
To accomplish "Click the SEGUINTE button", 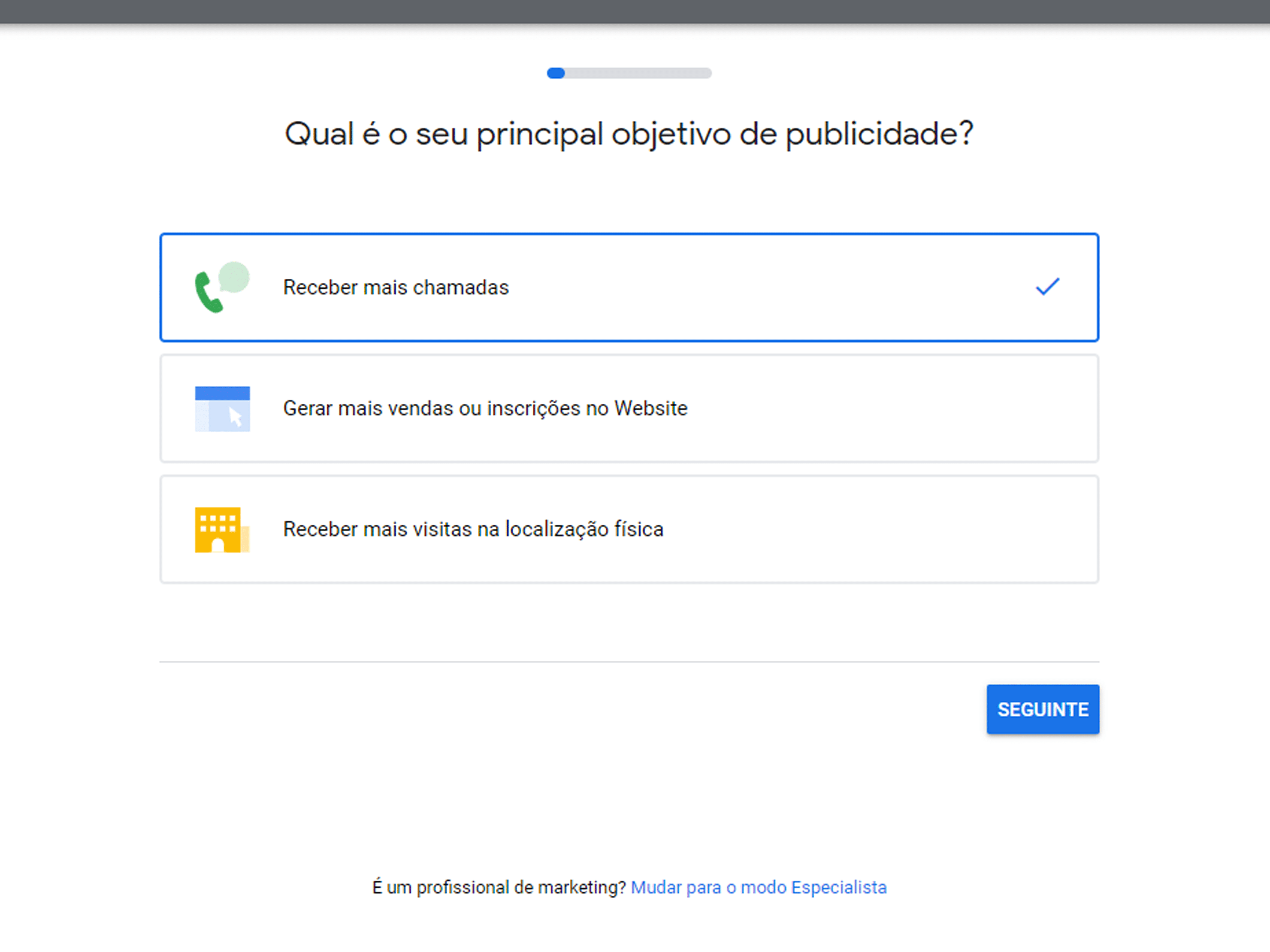I will coord(1043,709).
